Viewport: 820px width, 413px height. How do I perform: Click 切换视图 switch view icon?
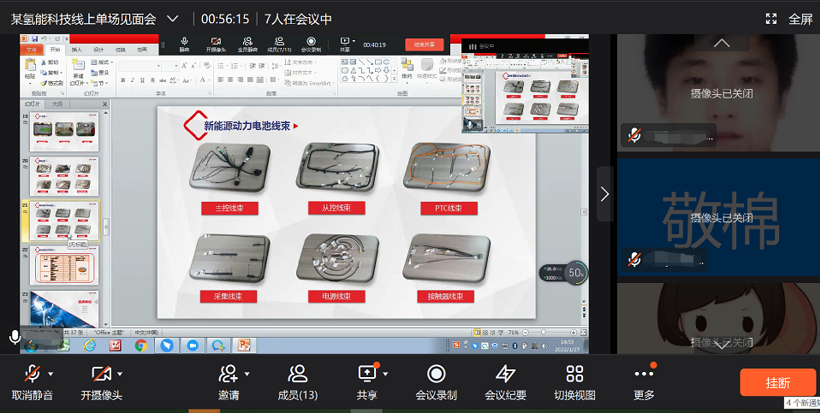tap(575, 374)
